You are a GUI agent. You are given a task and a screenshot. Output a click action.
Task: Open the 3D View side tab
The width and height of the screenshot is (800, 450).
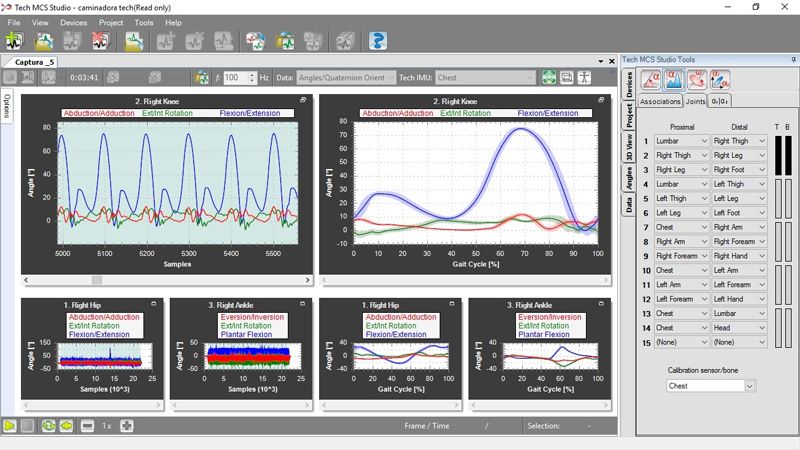[x=629, y=147]
